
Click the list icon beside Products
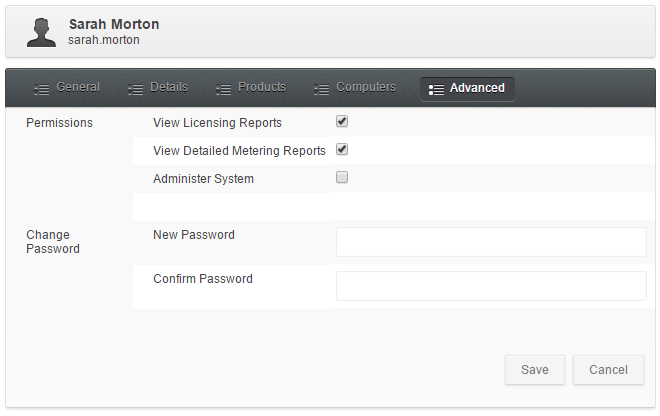224,89
